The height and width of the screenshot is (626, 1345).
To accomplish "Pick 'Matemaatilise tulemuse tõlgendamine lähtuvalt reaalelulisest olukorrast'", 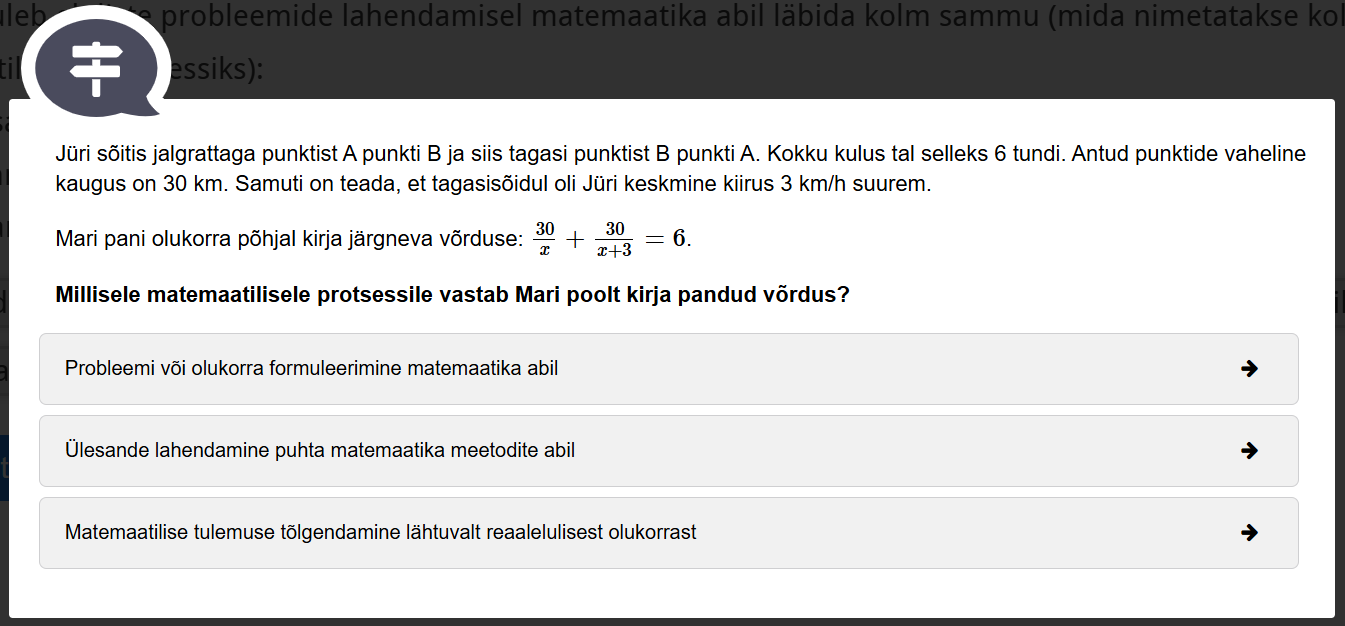I will pyautogui.click(x=380, y=533).
